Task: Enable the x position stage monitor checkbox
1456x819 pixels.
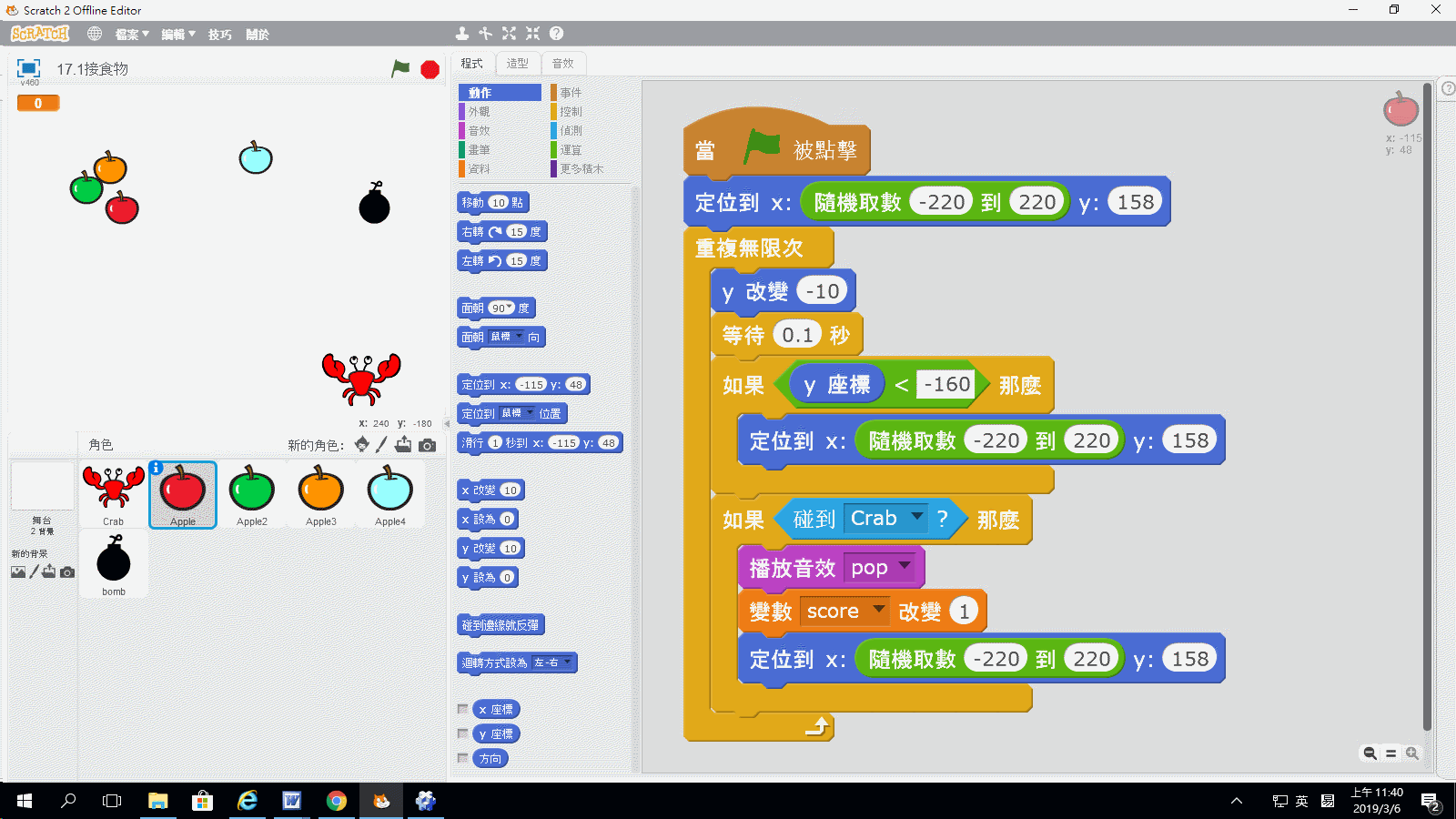Action: (x=463, y=709)
